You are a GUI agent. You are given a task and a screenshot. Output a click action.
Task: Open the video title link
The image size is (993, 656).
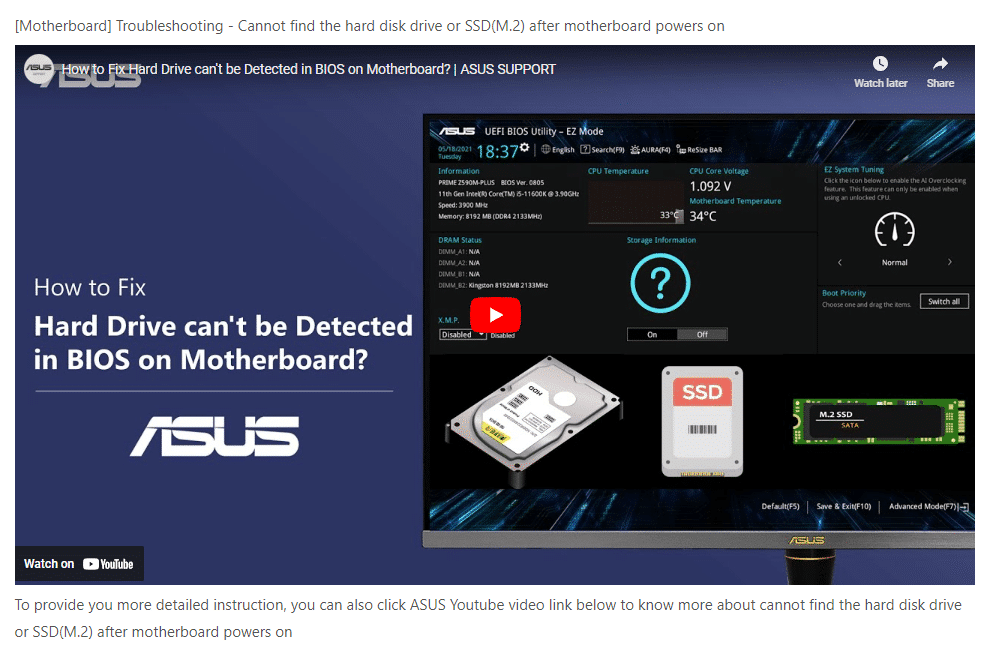click(308, 69)
